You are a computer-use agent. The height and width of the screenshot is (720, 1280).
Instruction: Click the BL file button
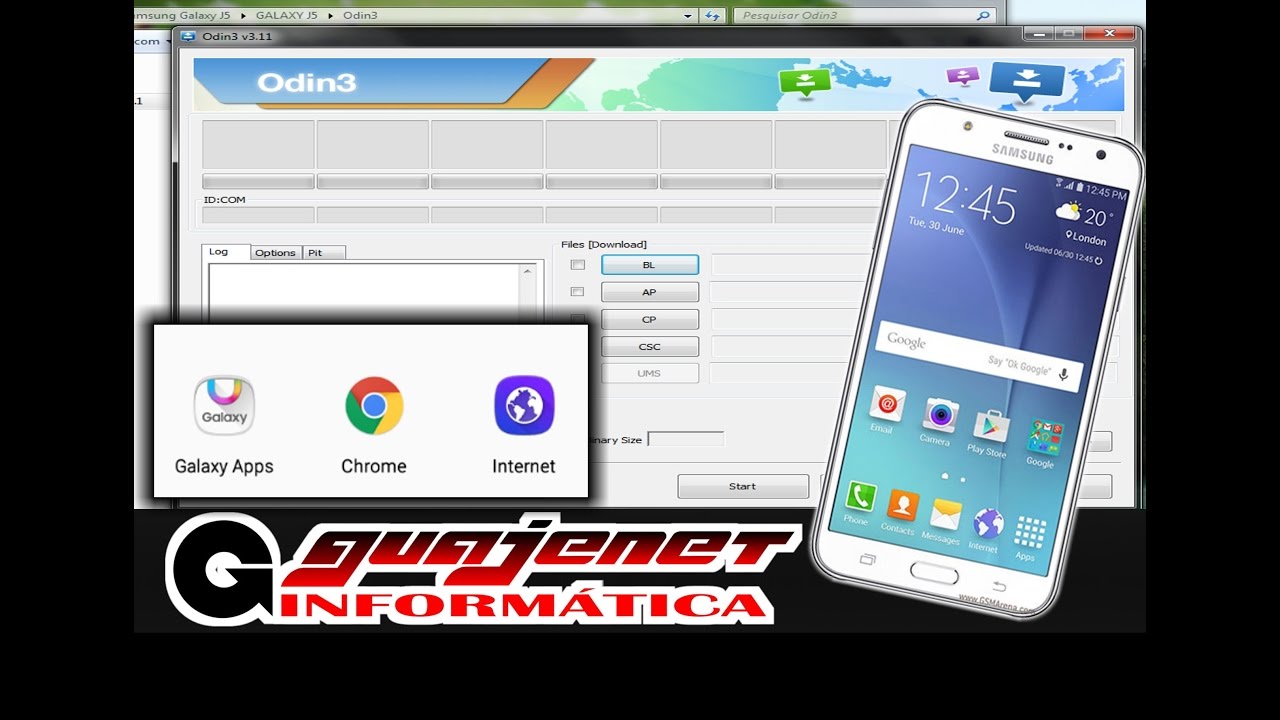pyautogui.click(x=650, y=265)
